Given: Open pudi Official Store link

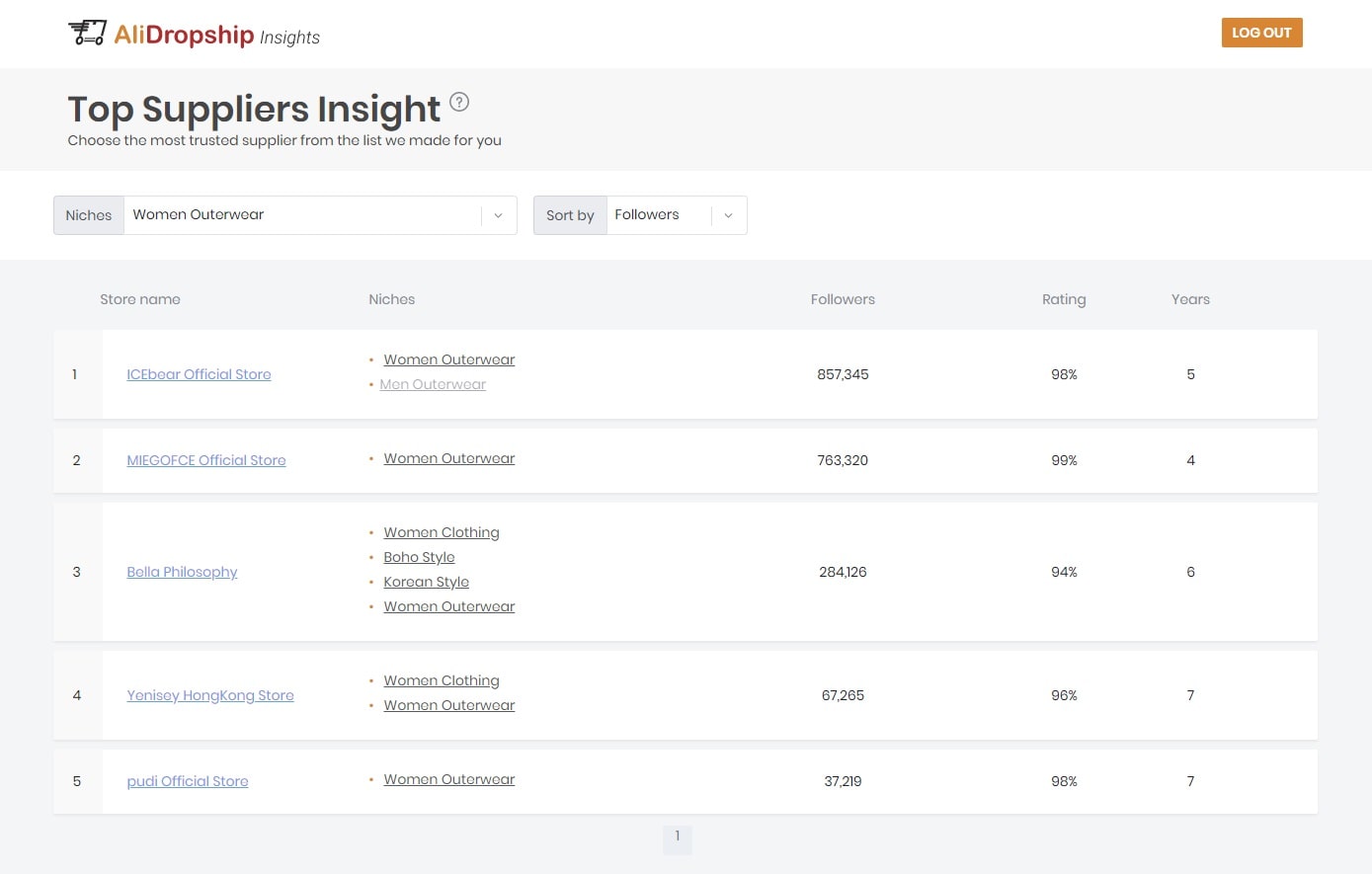Looking at the screenshot, I should tap(188, 781).
